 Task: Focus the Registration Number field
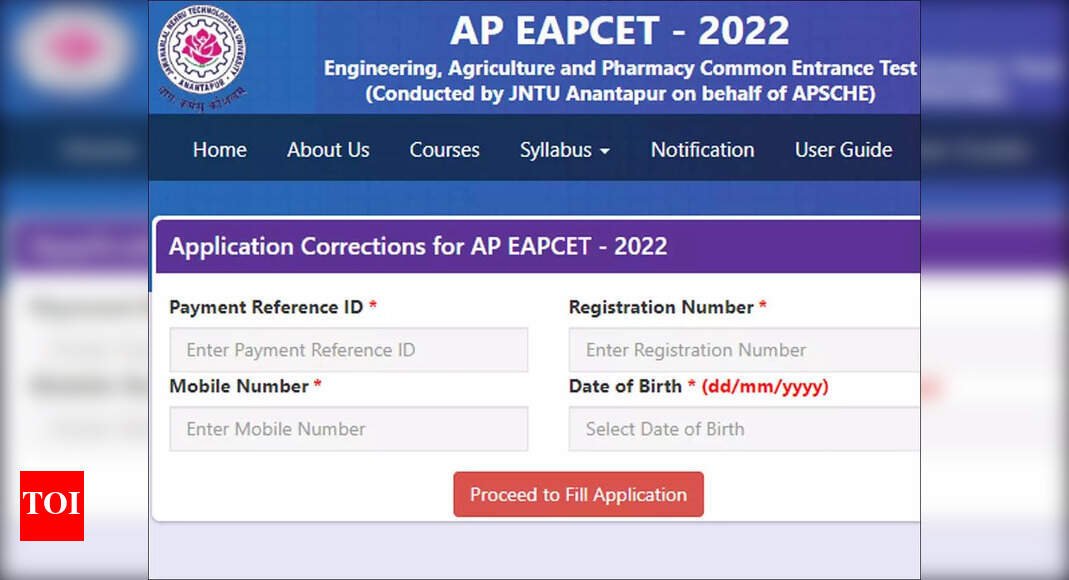(x=744, y=350)
